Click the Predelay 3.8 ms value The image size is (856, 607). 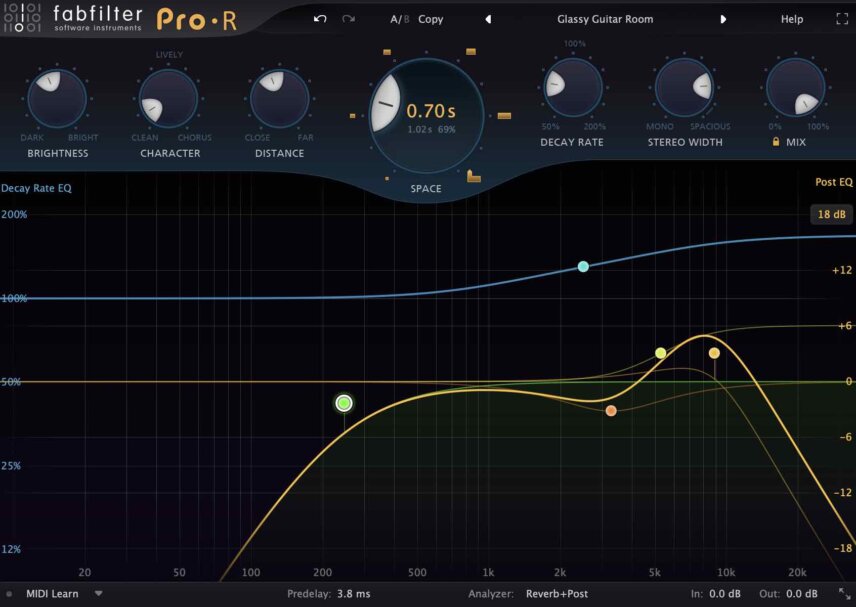(x=353, y=593)
